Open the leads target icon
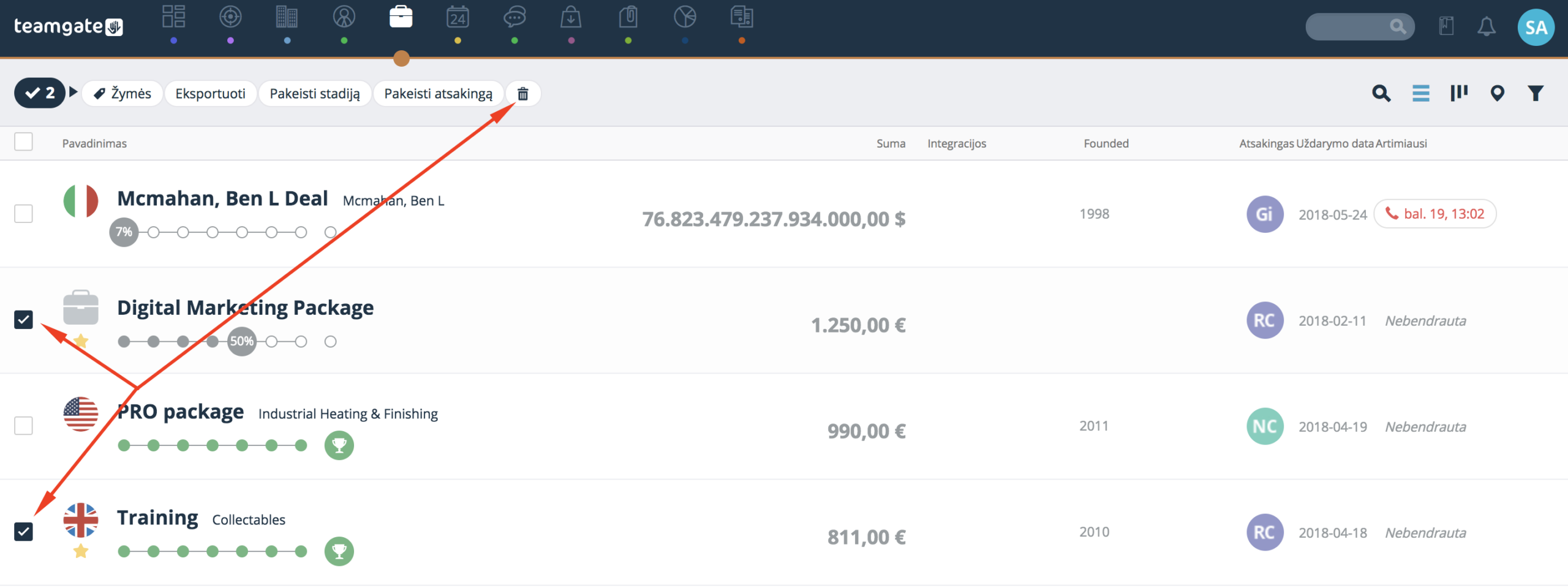The height and width of the screenshot is (588, 1568). (230, 17)
